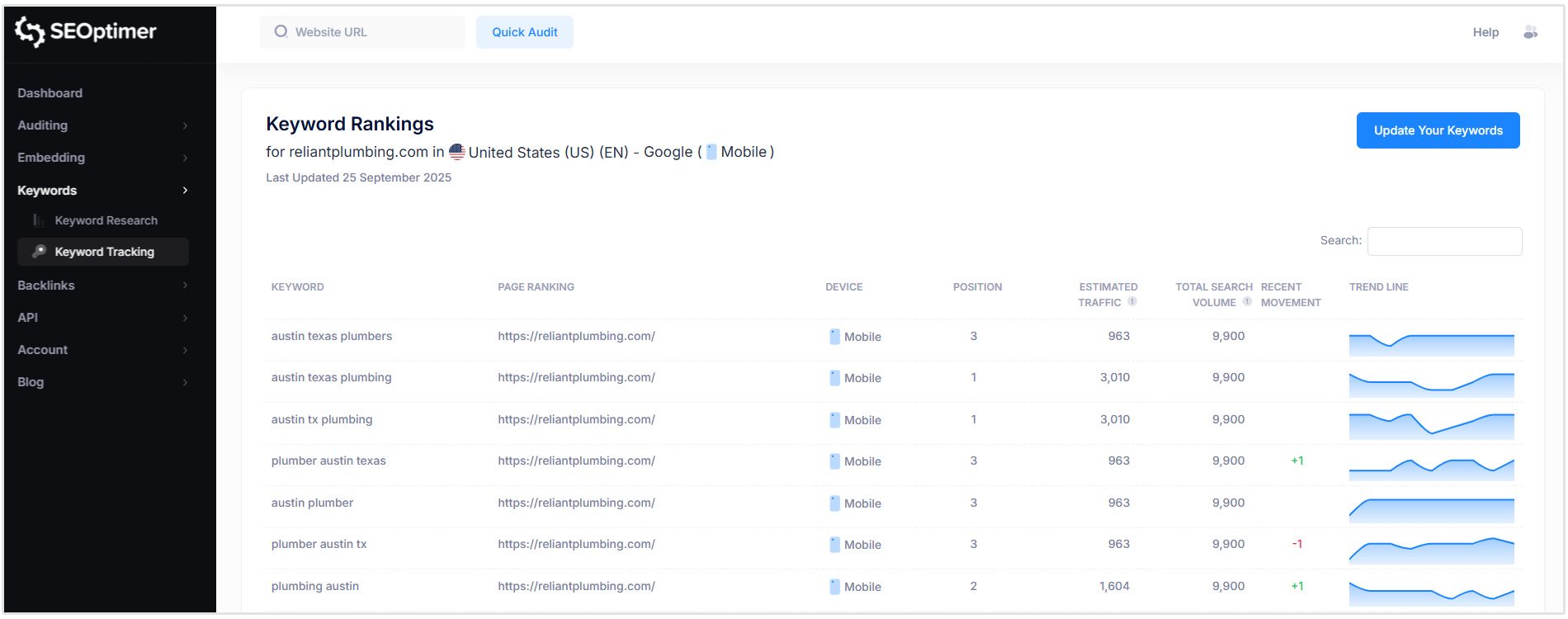Open the Help link
The width and height of the screenshot is (1568, 619).
[x=1485, y=32]
